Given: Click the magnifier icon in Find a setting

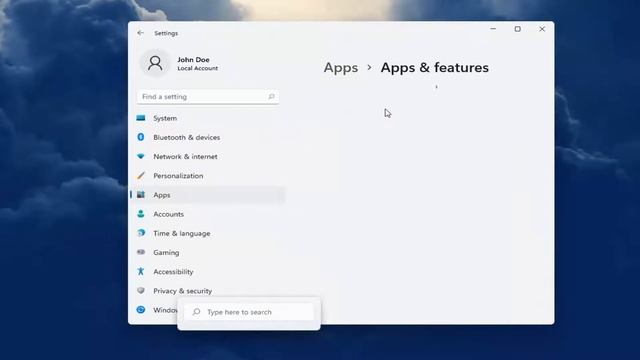Looking at the screenshot, I should 271,97.
